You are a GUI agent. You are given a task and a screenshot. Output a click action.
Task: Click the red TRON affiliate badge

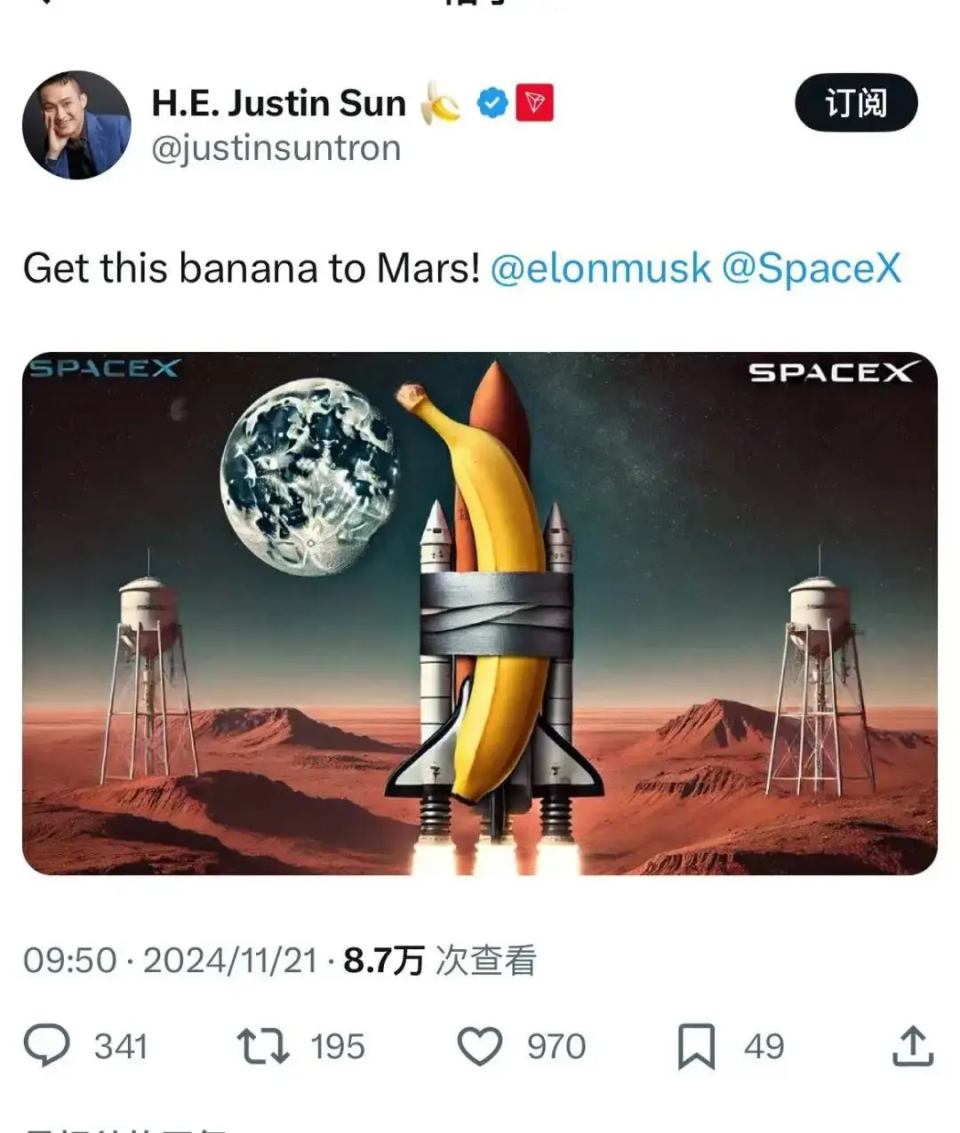(535, 104)
